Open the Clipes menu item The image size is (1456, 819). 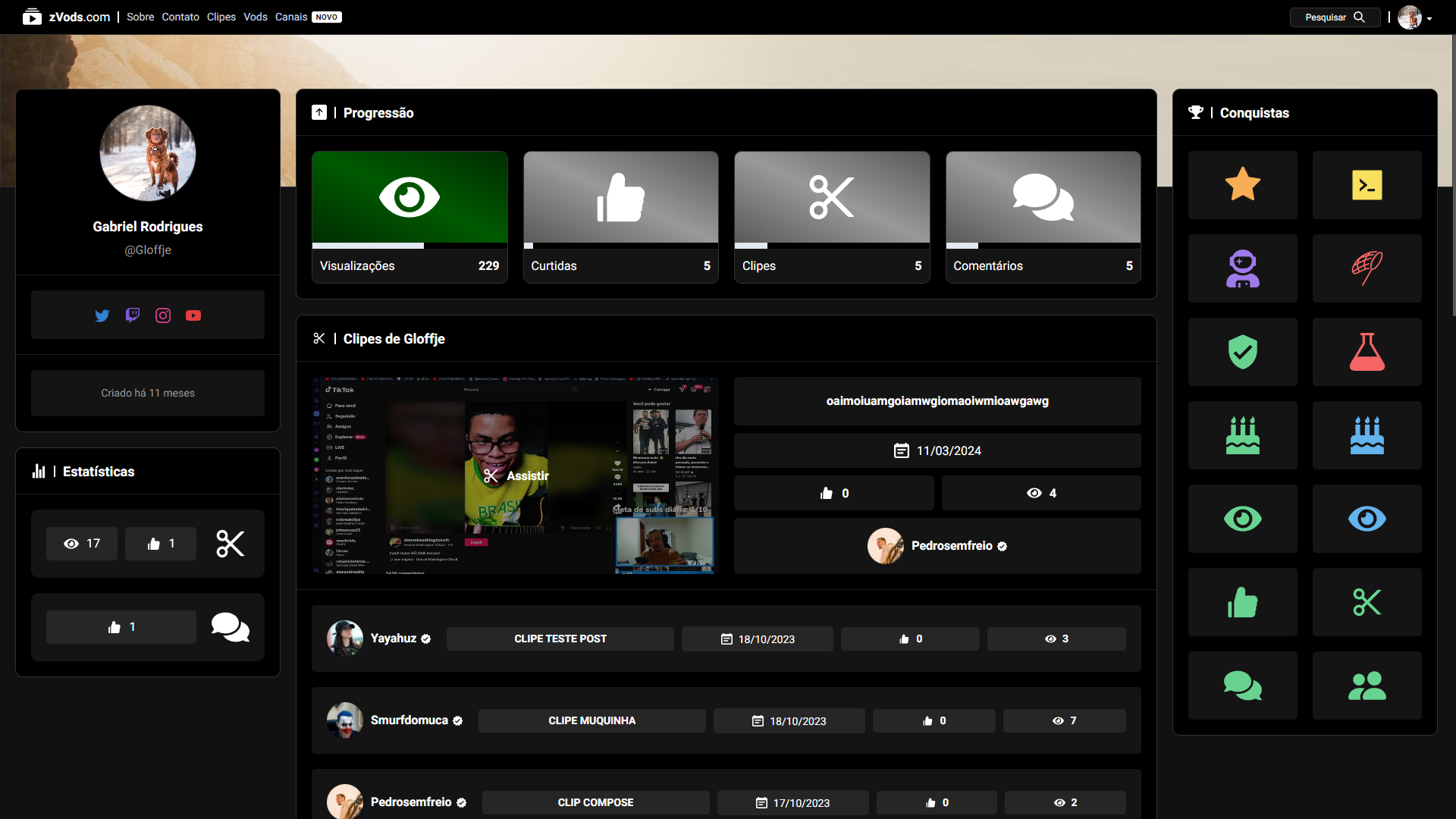(x=221, y=17)
